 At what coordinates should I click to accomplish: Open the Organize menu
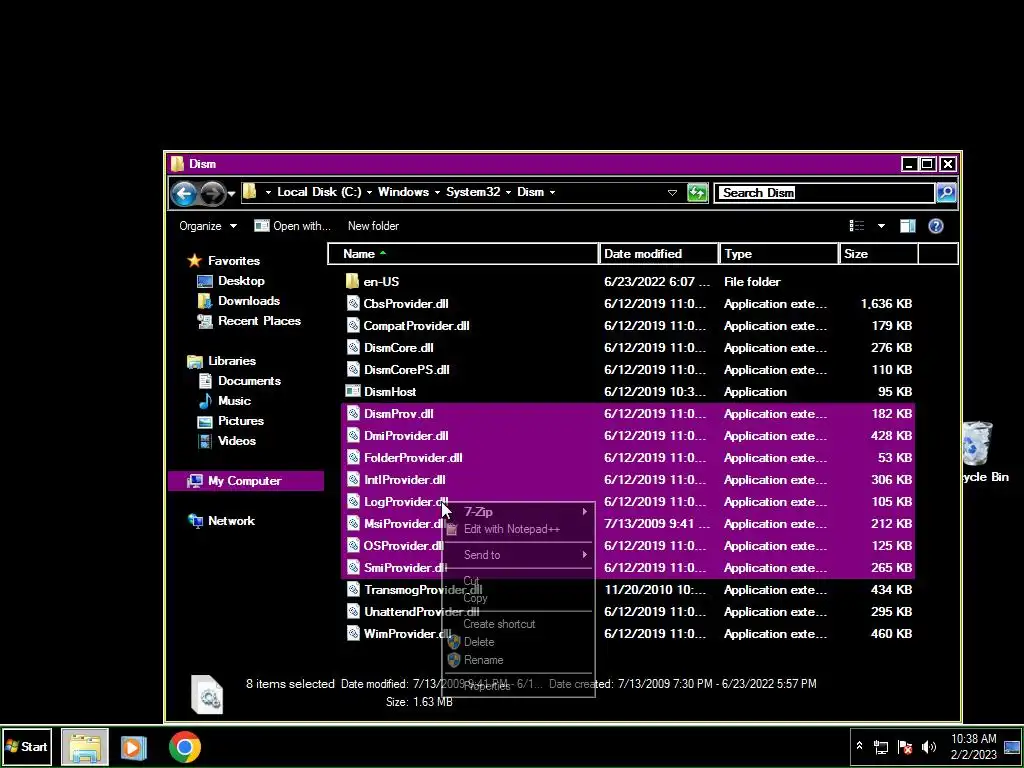click(x=208, y=226)
